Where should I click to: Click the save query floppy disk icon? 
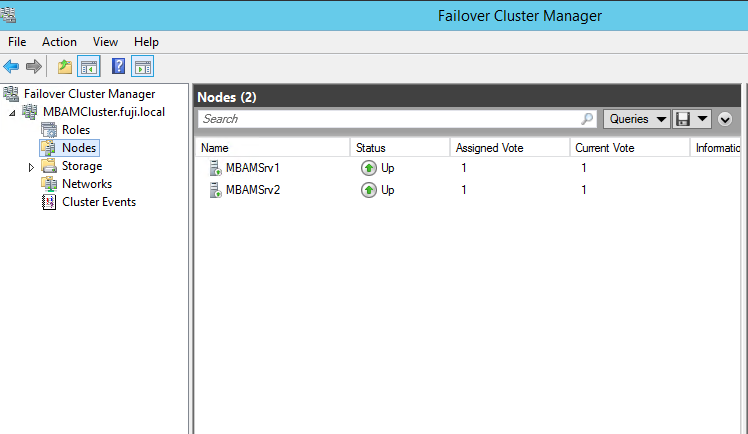(684, 119)
